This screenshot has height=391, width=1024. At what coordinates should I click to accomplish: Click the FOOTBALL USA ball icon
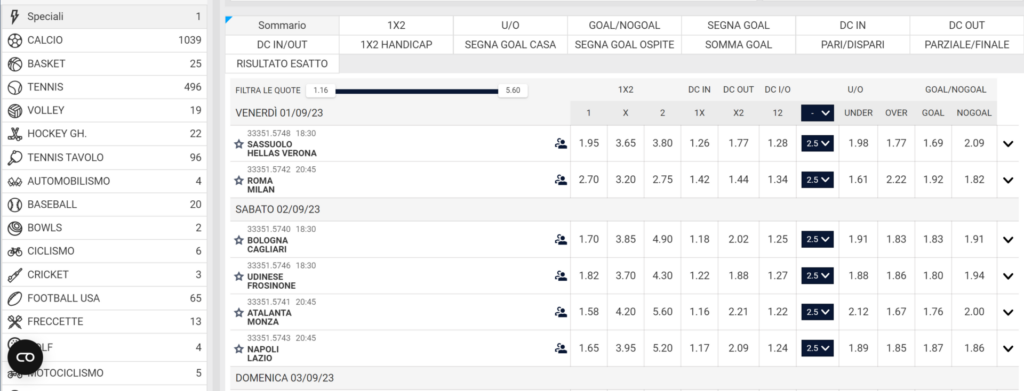(x=14, y=298)
